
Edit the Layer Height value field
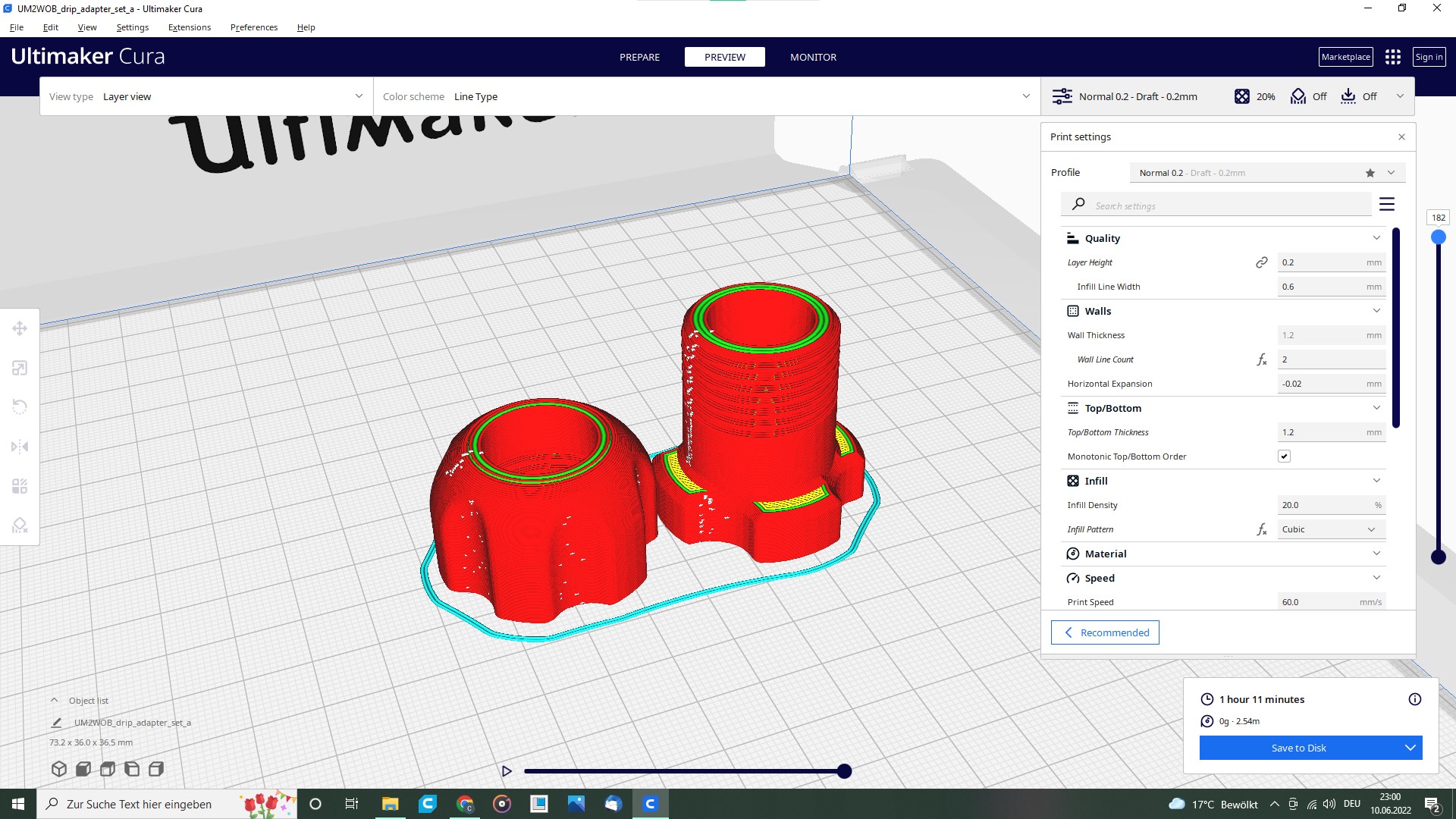1332,262
